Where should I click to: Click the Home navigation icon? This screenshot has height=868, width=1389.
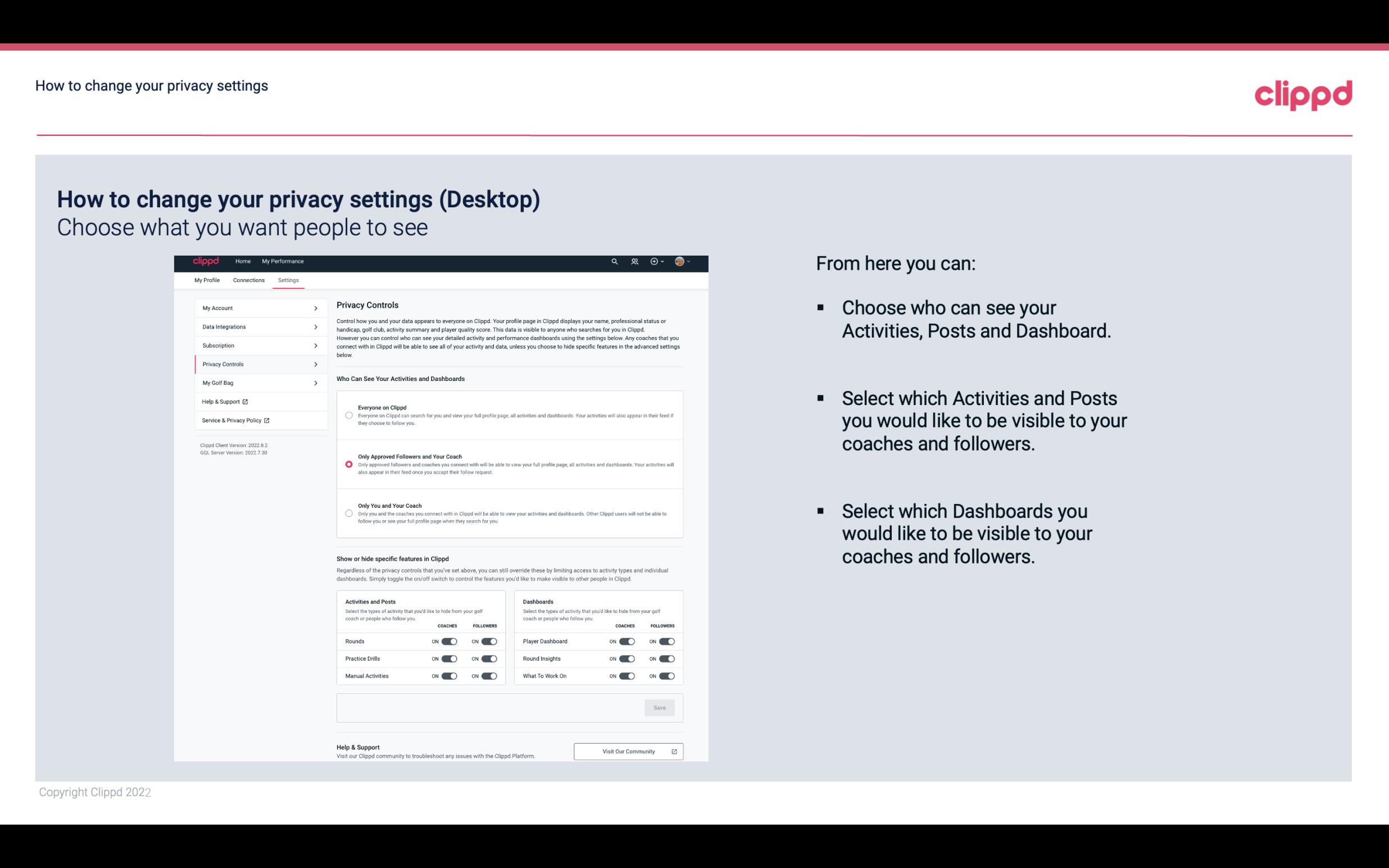(243, 261)
